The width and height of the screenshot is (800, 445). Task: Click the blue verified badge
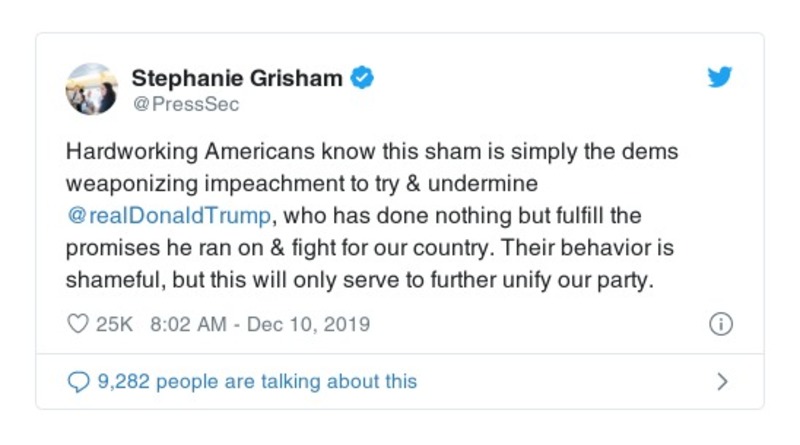[x=362, y=78]
